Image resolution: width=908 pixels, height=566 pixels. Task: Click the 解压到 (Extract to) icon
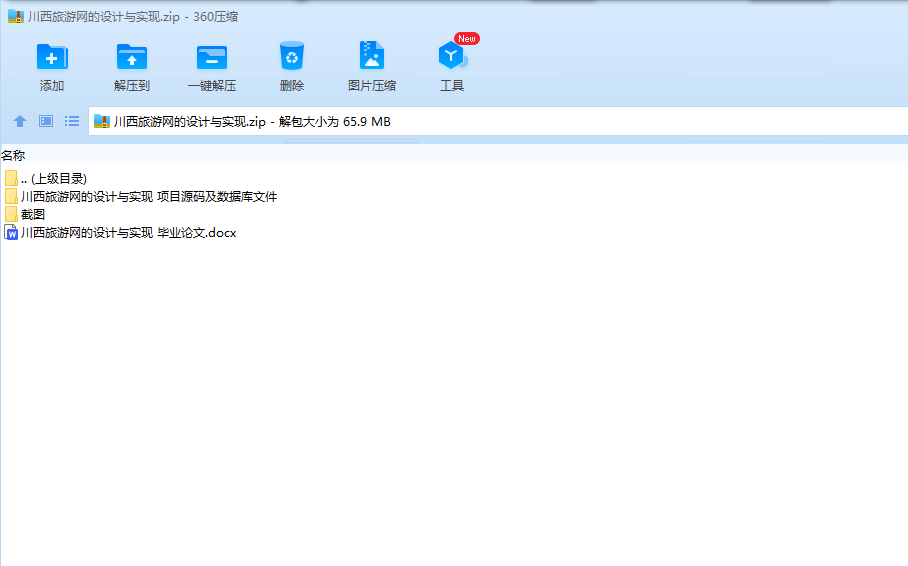click(x=132, y=57)
